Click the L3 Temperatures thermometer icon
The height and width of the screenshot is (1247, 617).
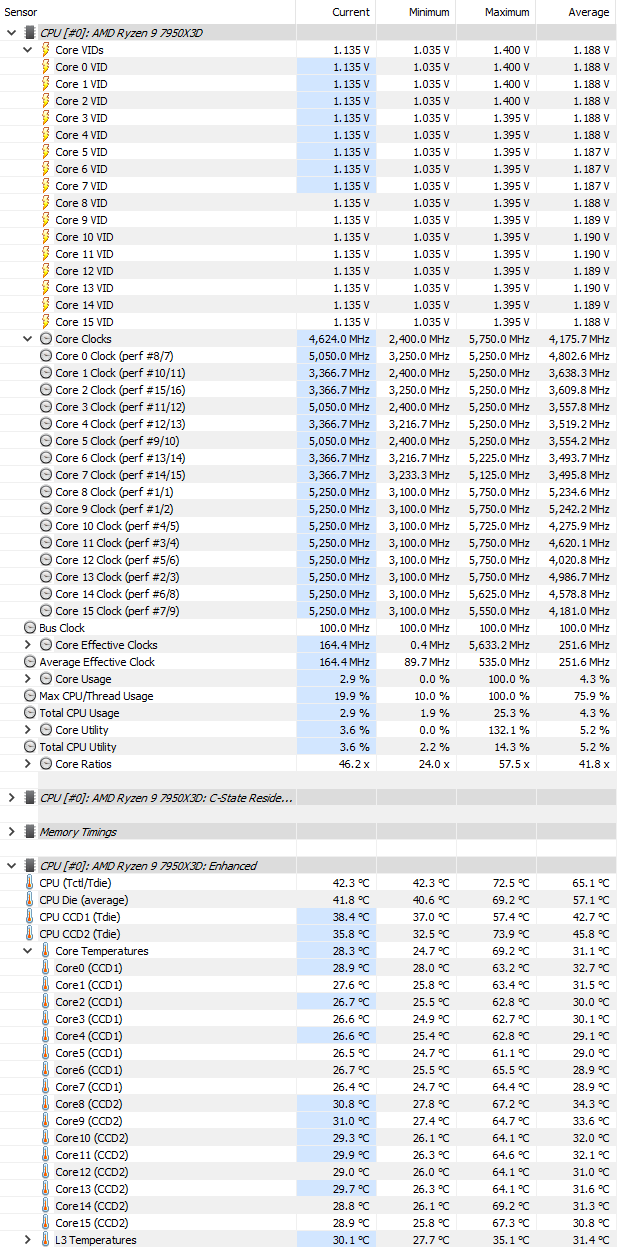click(46, 1240)
